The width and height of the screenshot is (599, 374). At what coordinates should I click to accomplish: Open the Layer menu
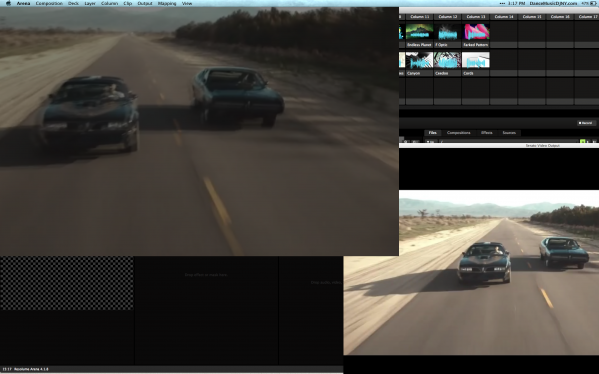coord(90,3)
